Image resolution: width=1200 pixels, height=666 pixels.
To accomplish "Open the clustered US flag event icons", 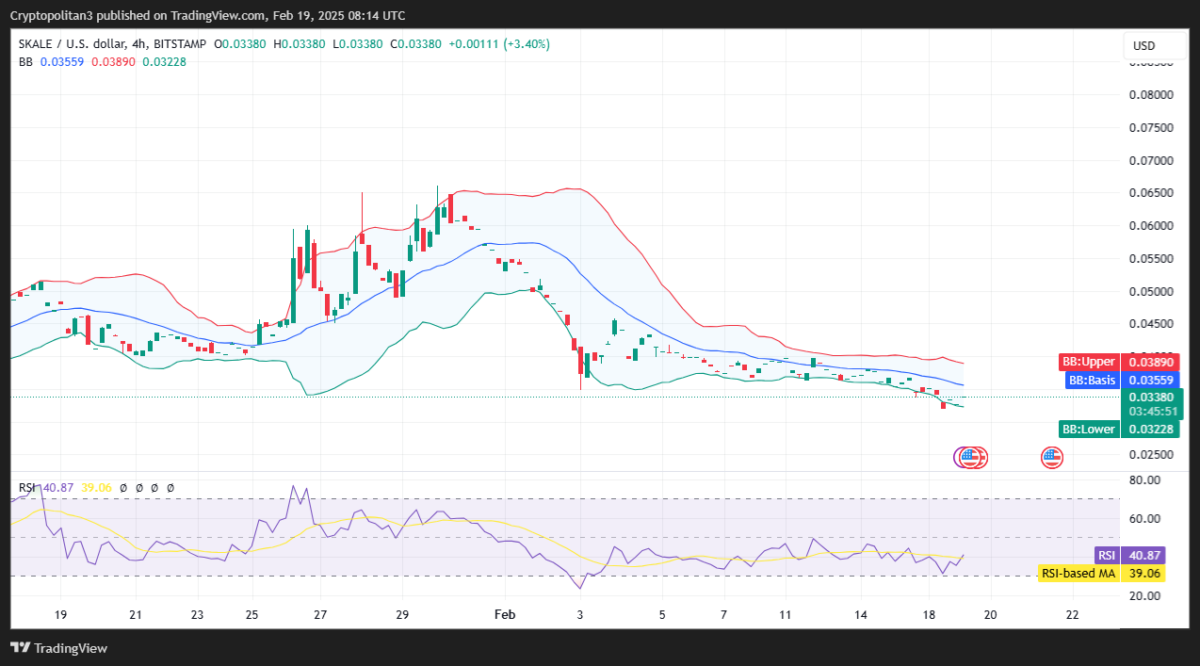I will pos(971,458).
